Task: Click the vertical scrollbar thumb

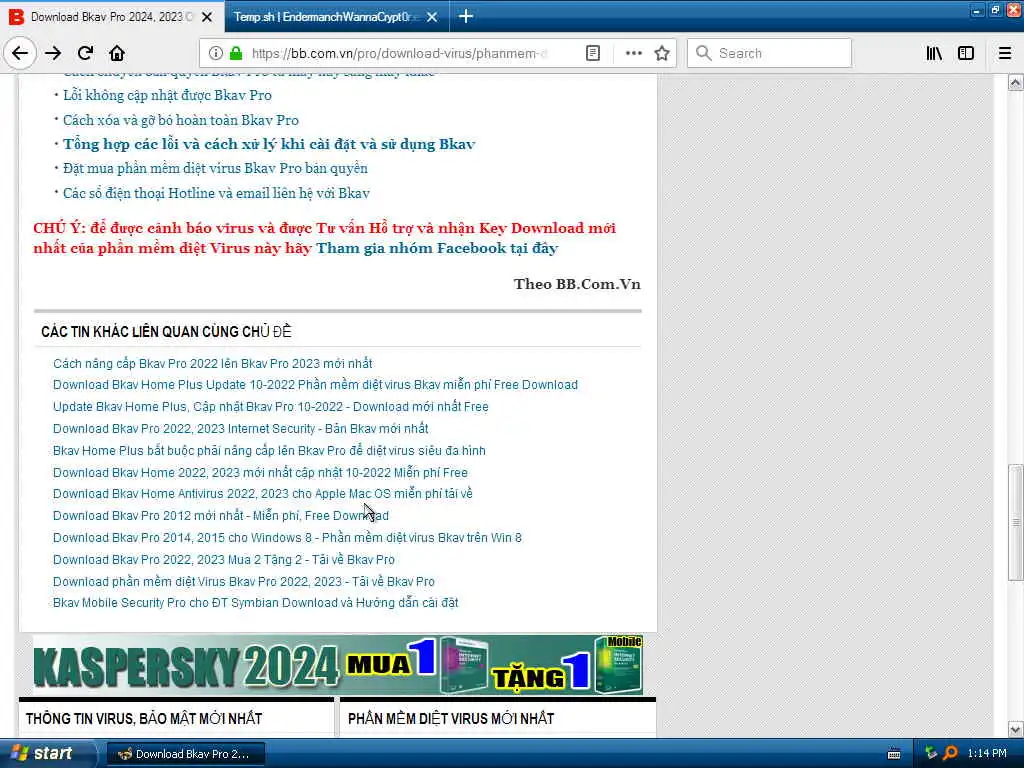Action: pyautogui.click(x=1015, y=522)
